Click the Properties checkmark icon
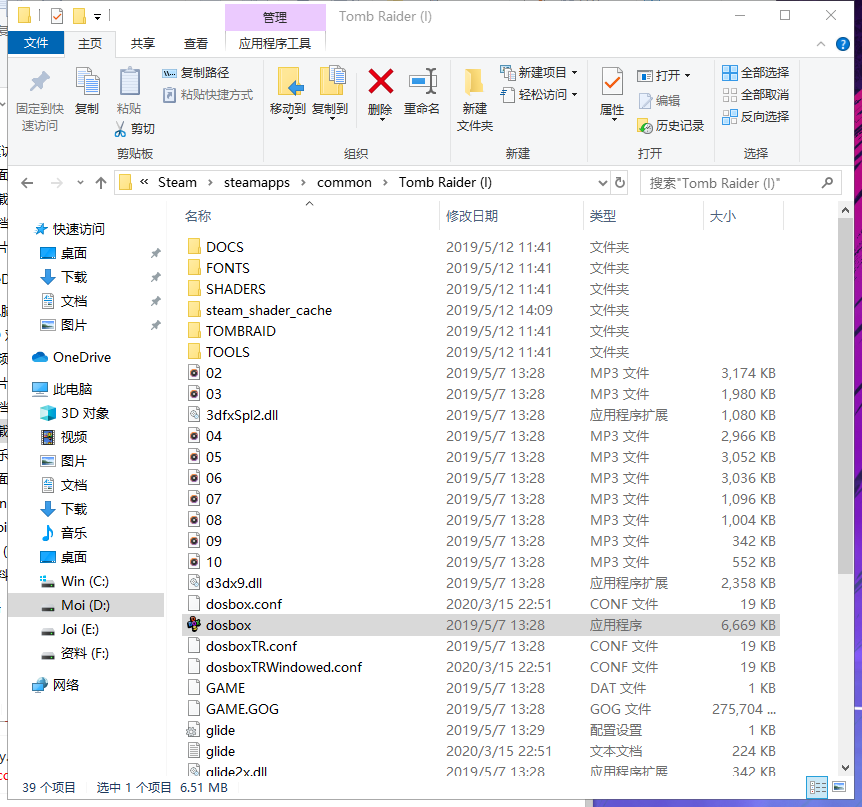The image size is (862, 807). pos(612,82)
